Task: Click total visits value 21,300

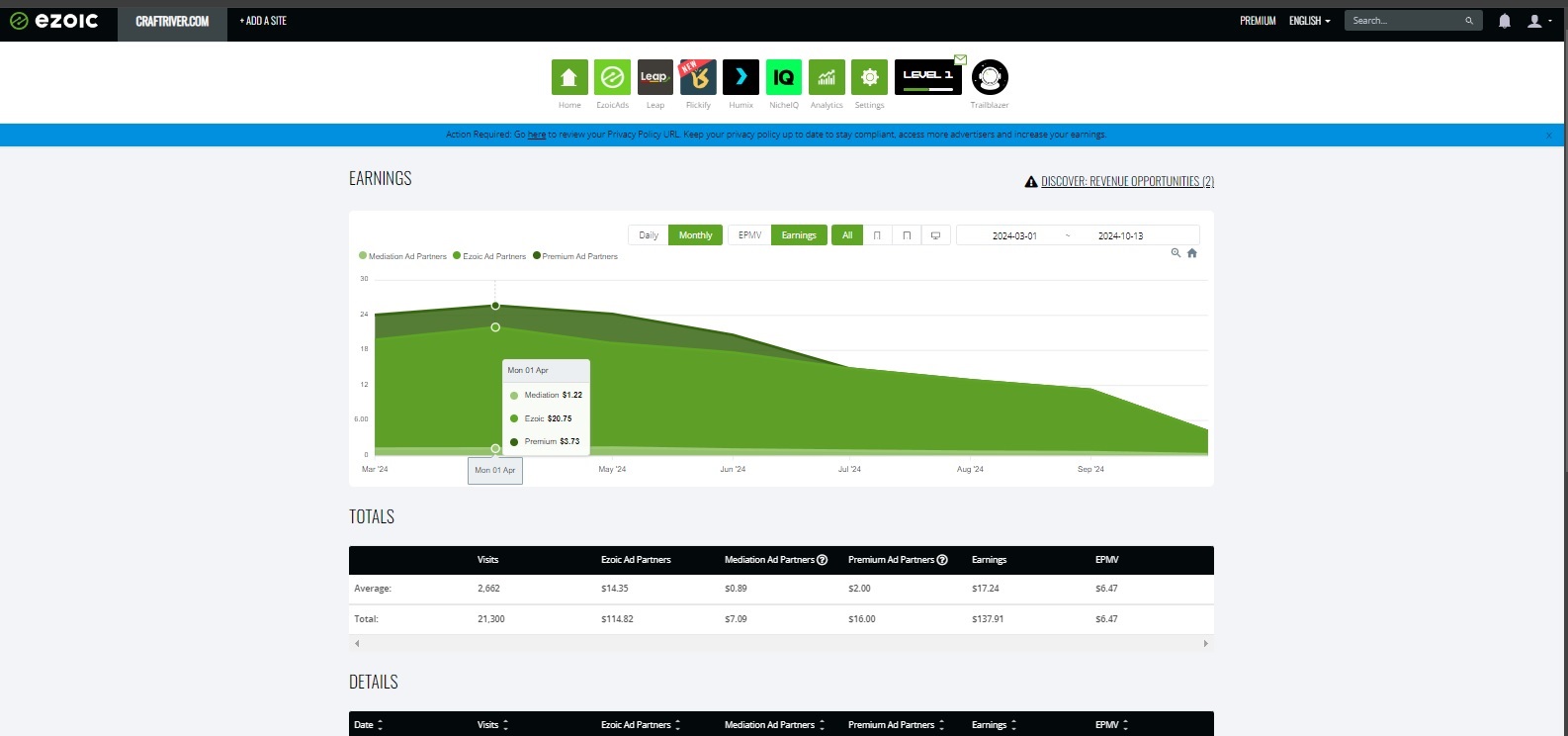Action: coord(491,619)
